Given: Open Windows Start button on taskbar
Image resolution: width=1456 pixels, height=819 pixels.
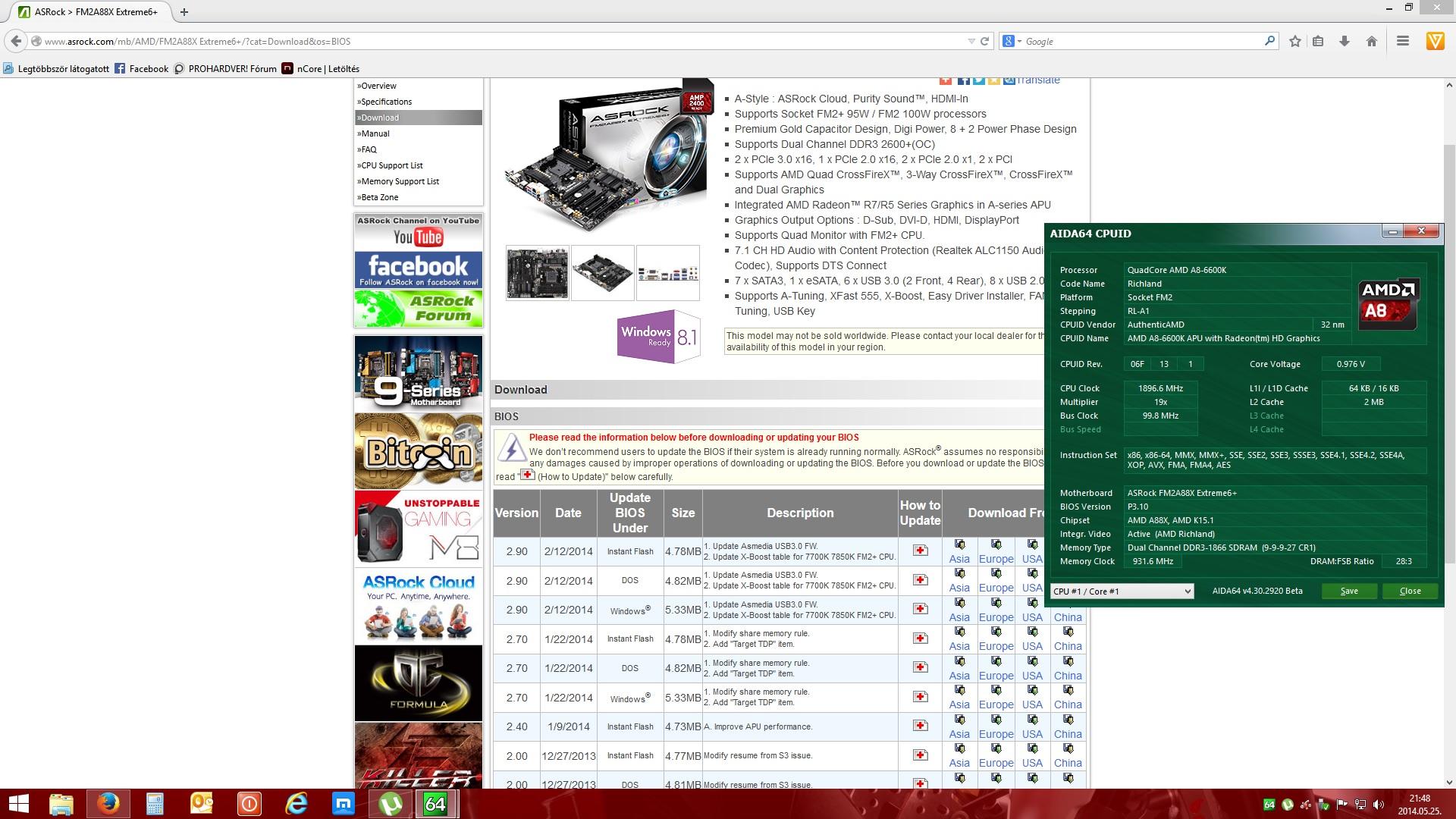Looking at the screenshot, I should [x=18, y=804].
